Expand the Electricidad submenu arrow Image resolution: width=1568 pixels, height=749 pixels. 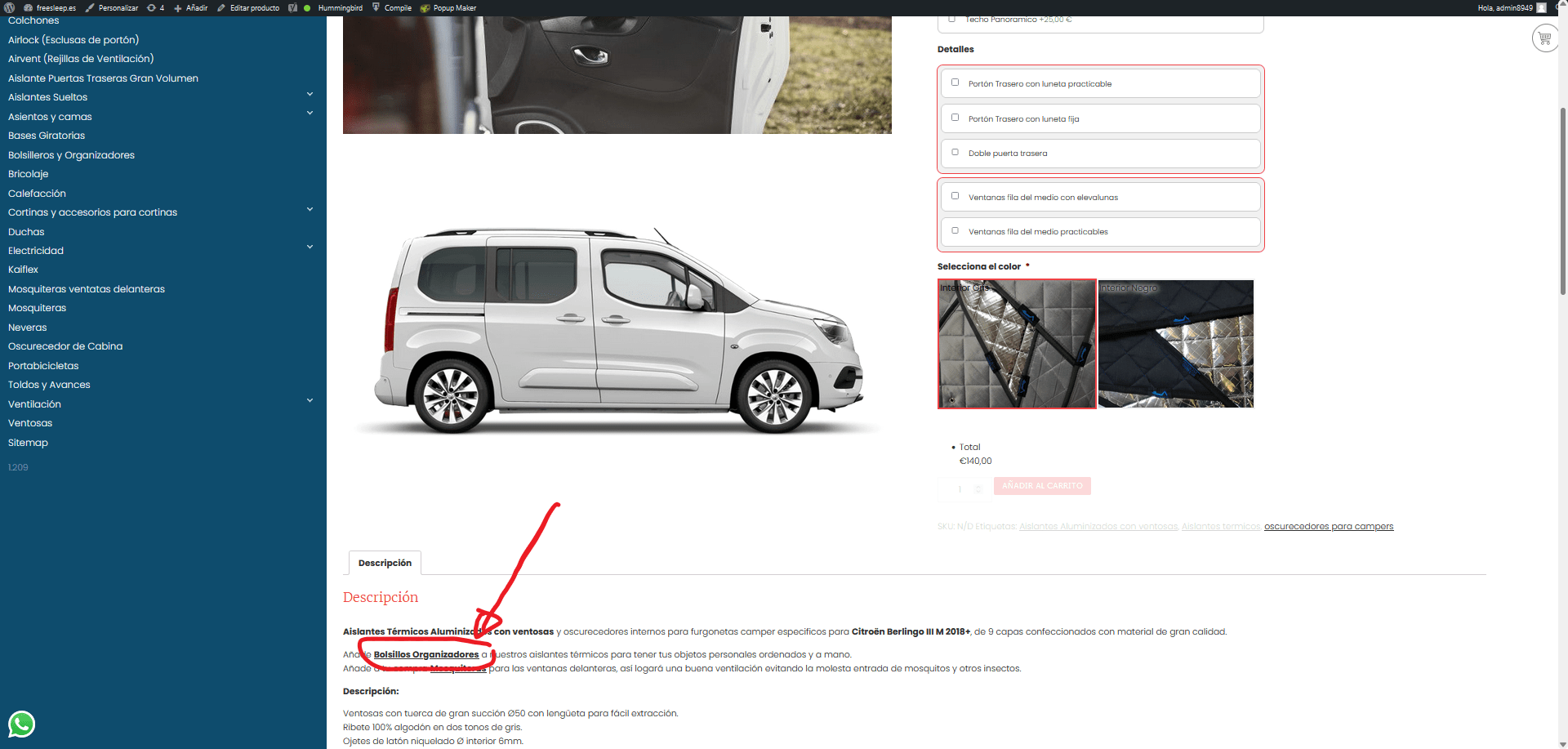(310, 247)
